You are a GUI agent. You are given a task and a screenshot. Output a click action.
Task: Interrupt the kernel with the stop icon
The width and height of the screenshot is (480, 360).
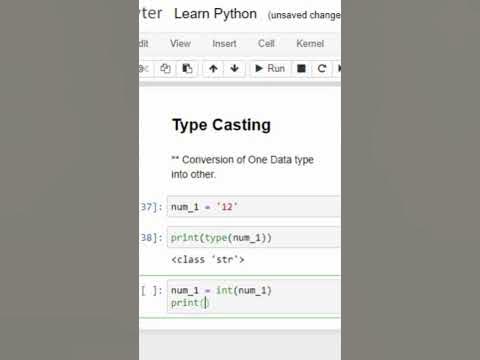[x=301, y=68]
